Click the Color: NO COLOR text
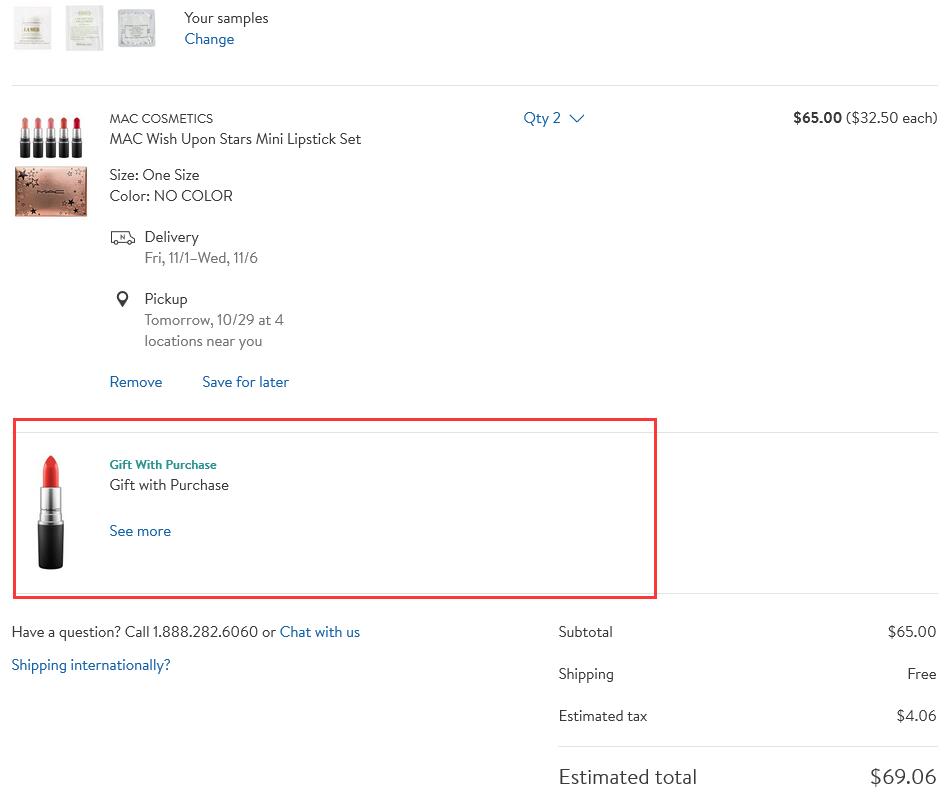Image resolution: width=947 pixels, height=803 pixels. [171, 196]
